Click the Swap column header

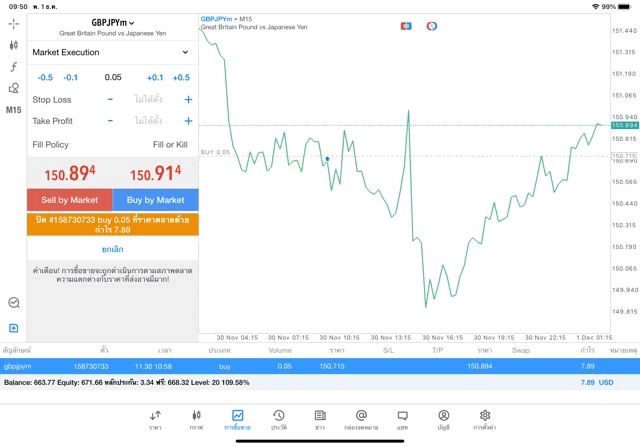point(521,350)
